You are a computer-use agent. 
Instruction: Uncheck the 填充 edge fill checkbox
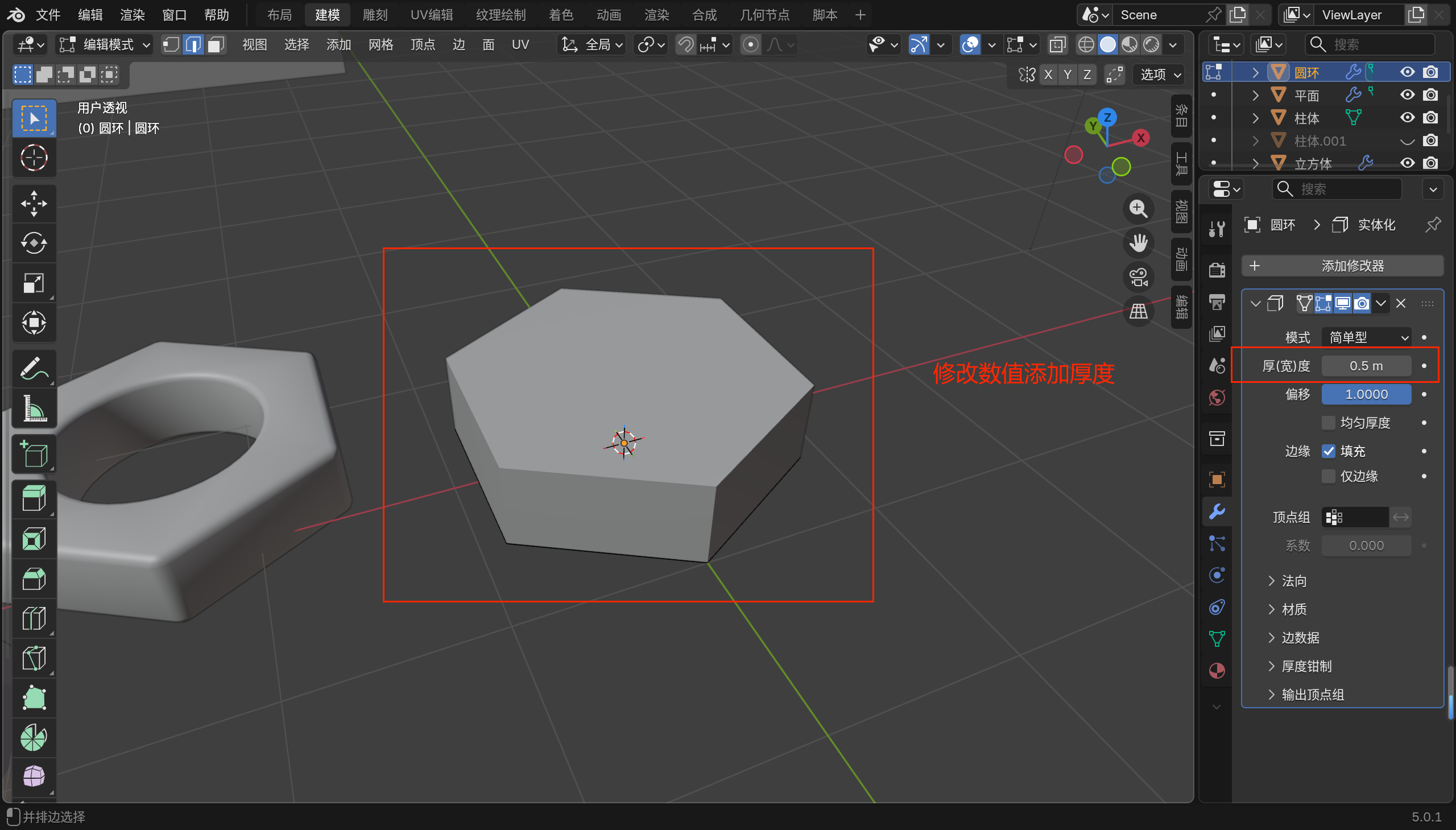(x=1329, y=451)
